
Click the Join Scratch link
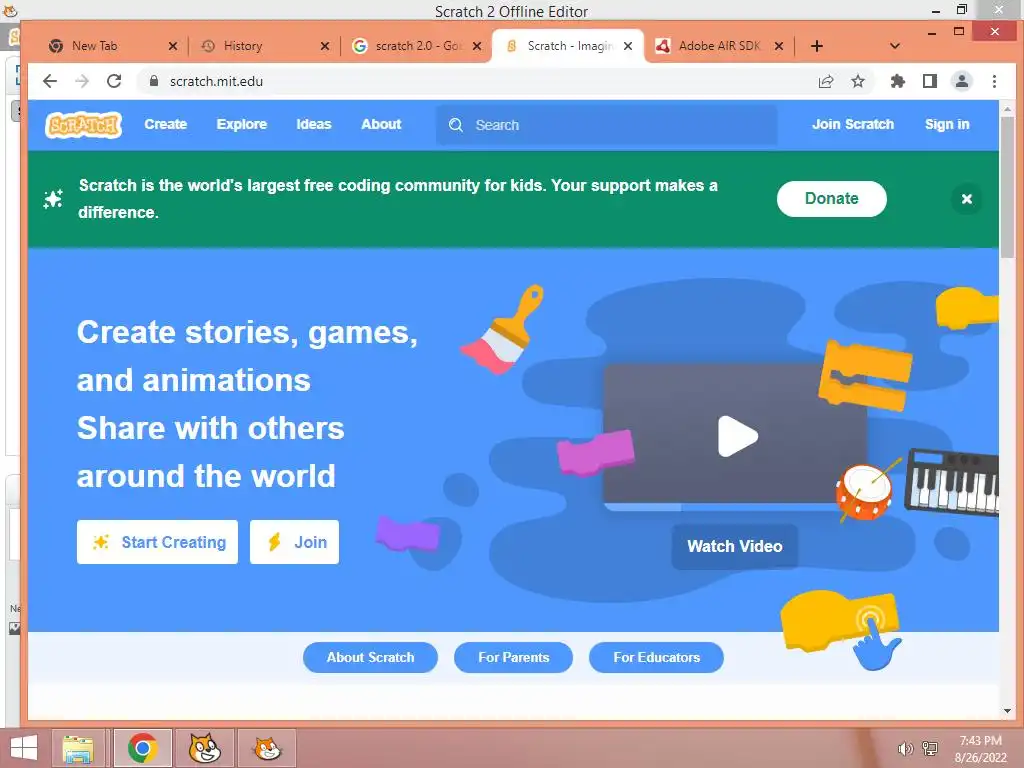pos(853,124)
